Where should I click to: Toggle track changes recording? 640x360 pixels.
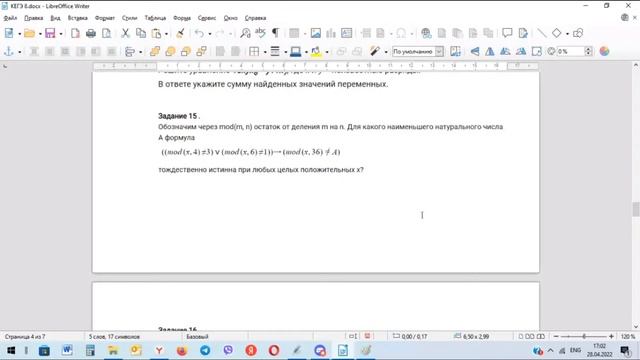(x=523, y=33)
